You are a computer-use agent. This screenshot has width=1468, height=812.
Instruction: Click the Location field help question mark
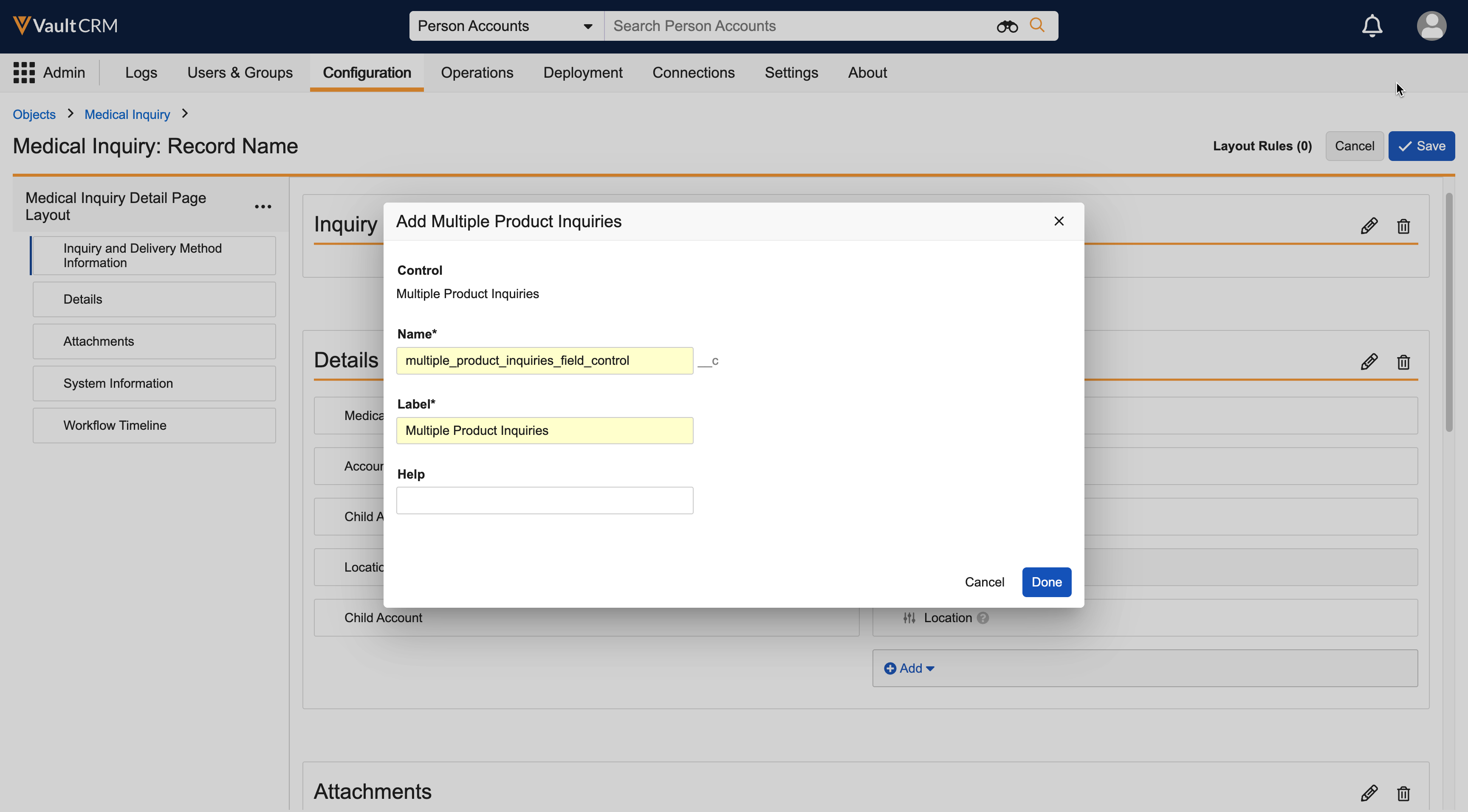(x=983, y=617)
